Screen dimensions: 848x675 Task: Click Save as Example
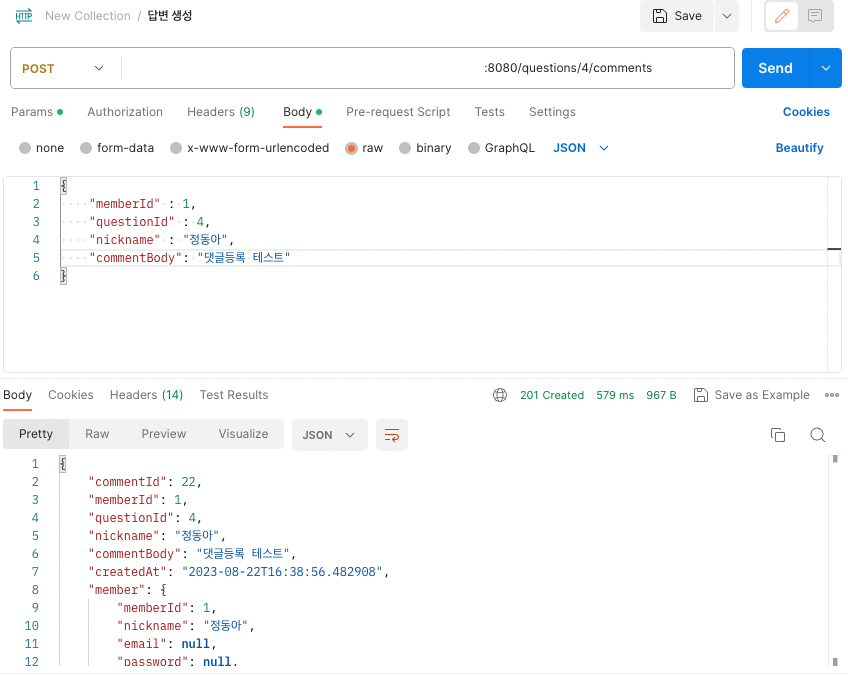pyautogui.click(x=752, y=395)
